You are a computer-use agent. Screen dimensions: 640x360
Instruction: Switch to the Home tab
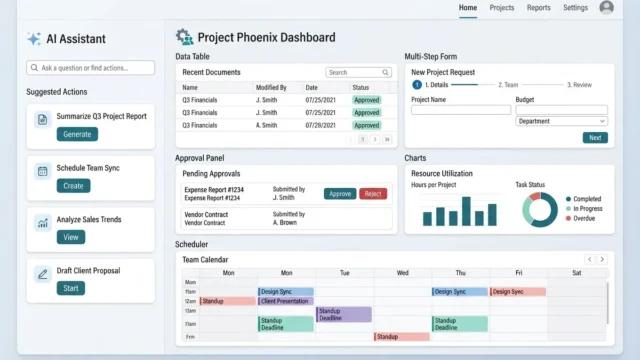pyautogui.click(x=468, y=8)
